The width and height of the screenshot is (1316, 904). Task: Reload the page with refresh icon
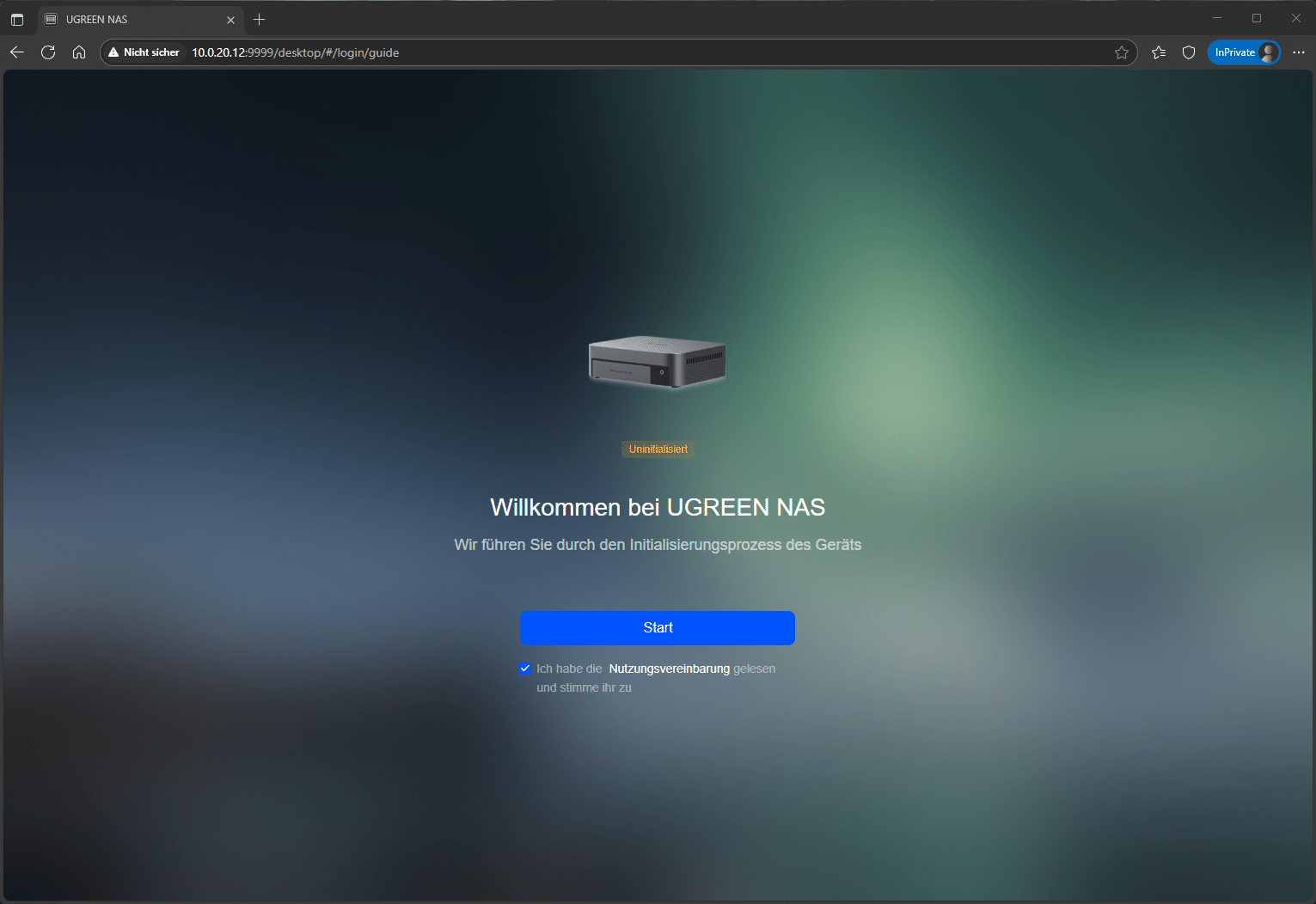[x=48, y=52]
